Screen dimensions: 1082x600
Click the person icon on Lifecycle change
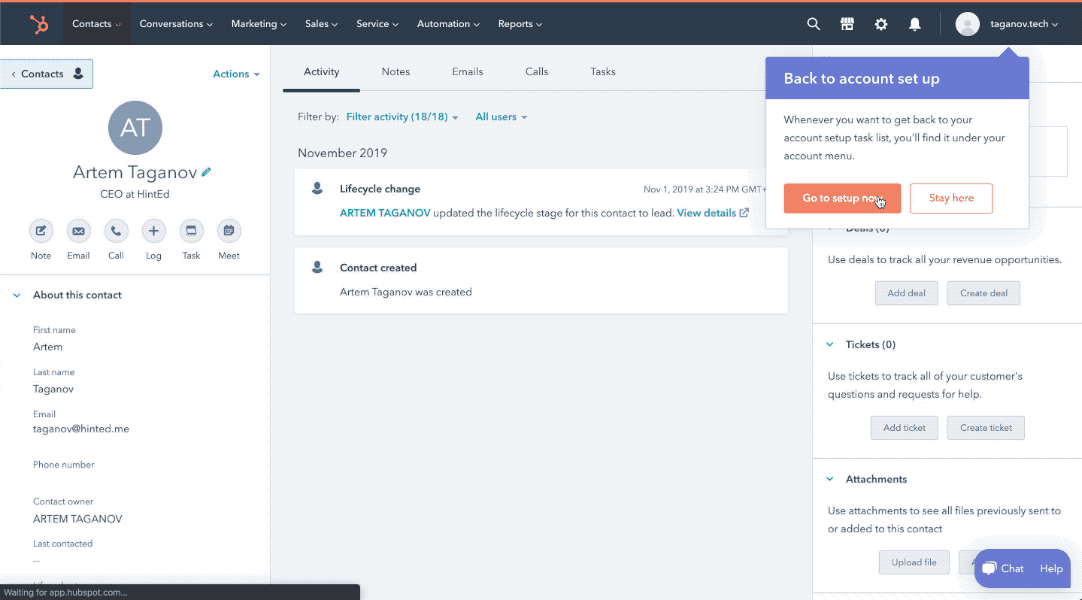[x=317, y=188]
